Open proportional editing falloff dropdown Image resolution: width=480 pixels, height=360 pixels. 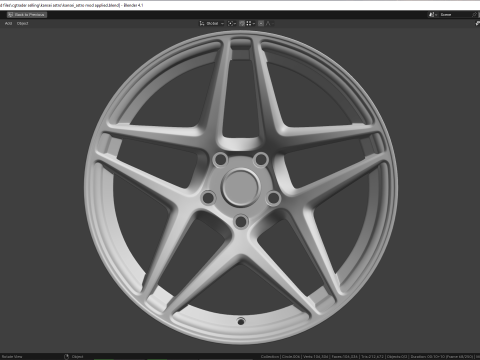270,23
